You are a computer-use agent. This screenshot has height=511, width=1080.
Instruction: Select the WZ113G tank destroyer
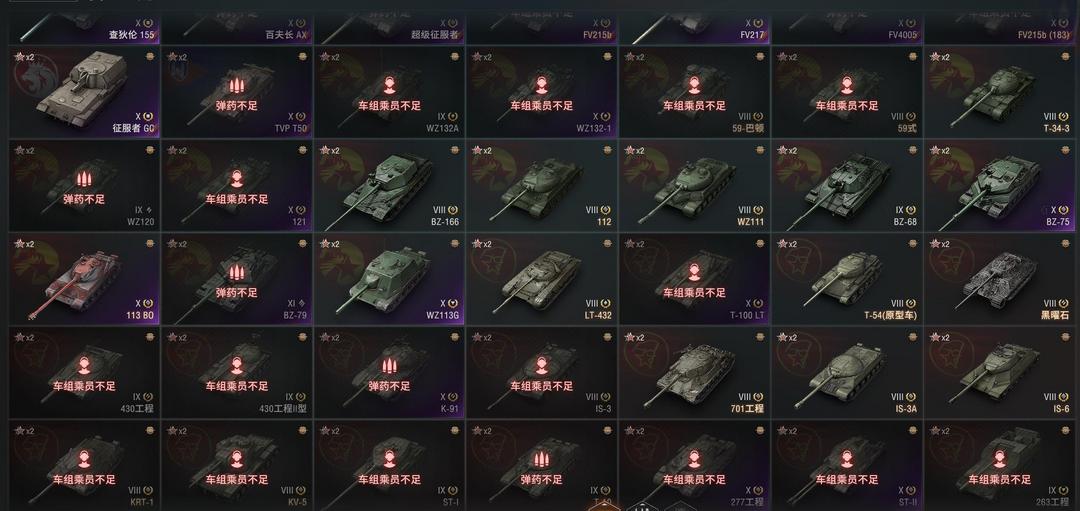[x=389, y=280]
